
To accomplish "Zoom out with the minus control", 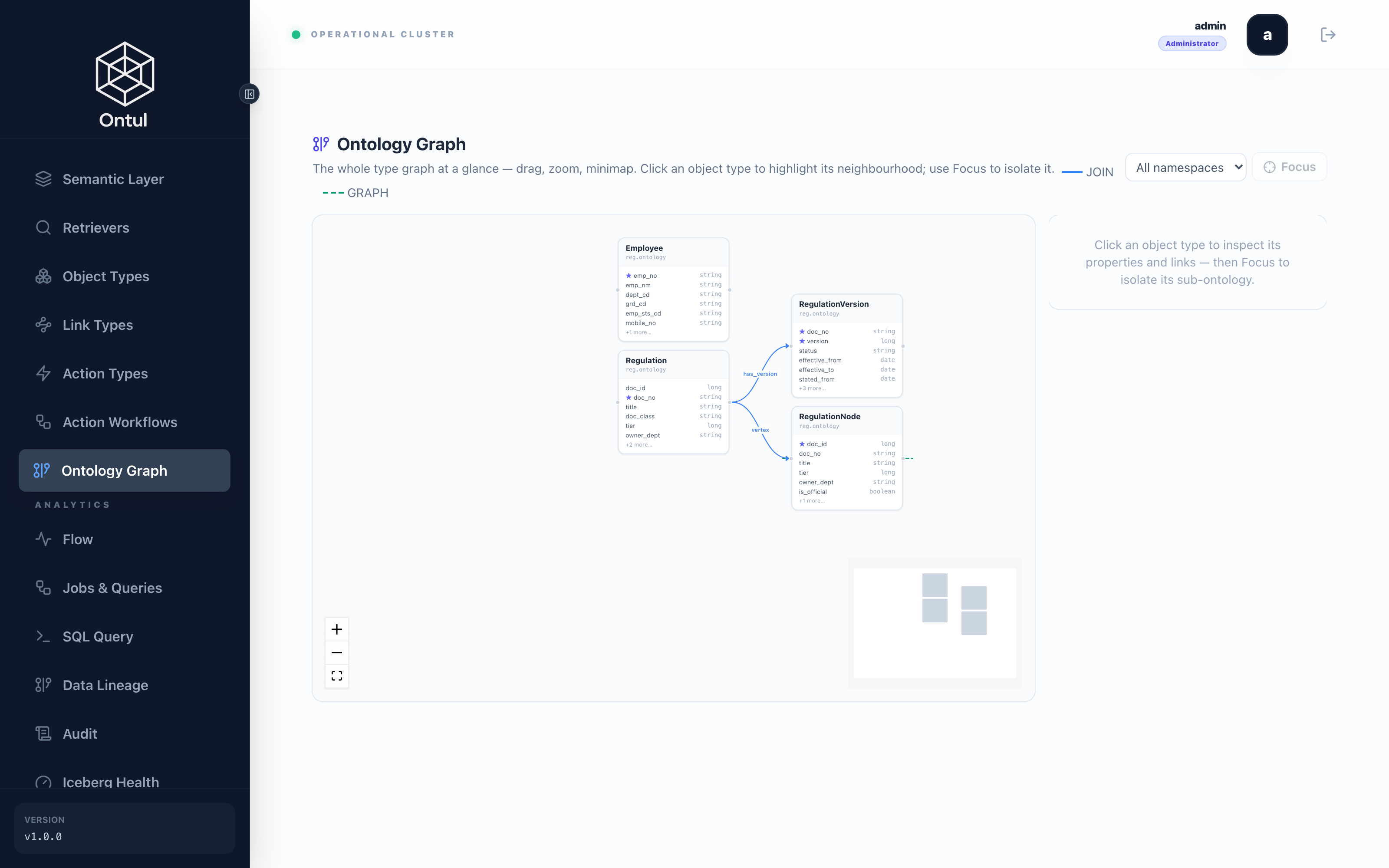I will coord(337,653).
